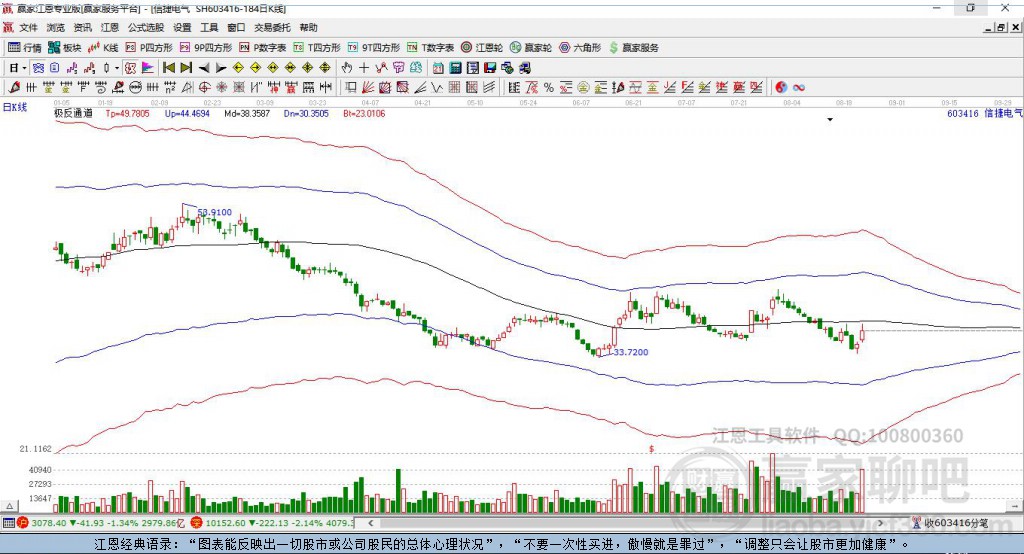The width and height of the screenshot is (1024, 554).
Task: Click the 53.9100 high price label
Action: (214, 212)
